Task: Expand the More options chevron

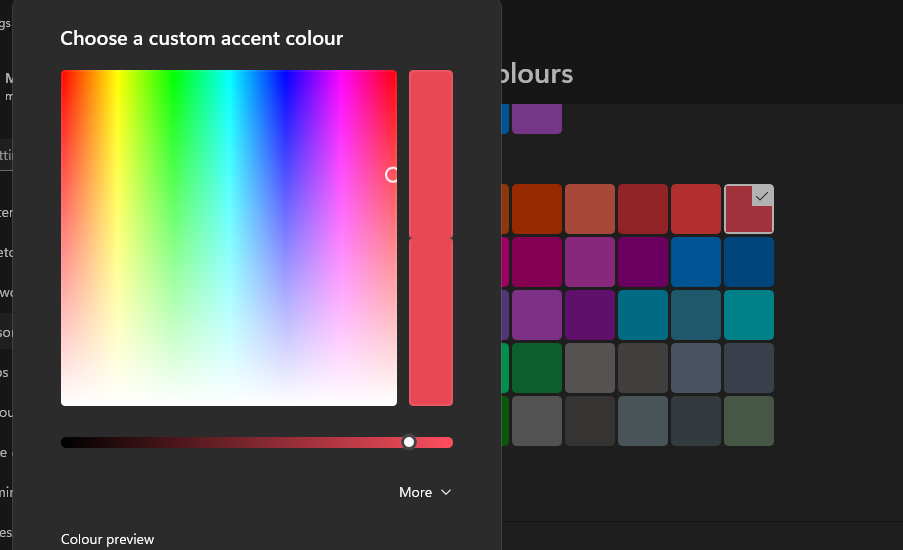Action: (446, 492)
